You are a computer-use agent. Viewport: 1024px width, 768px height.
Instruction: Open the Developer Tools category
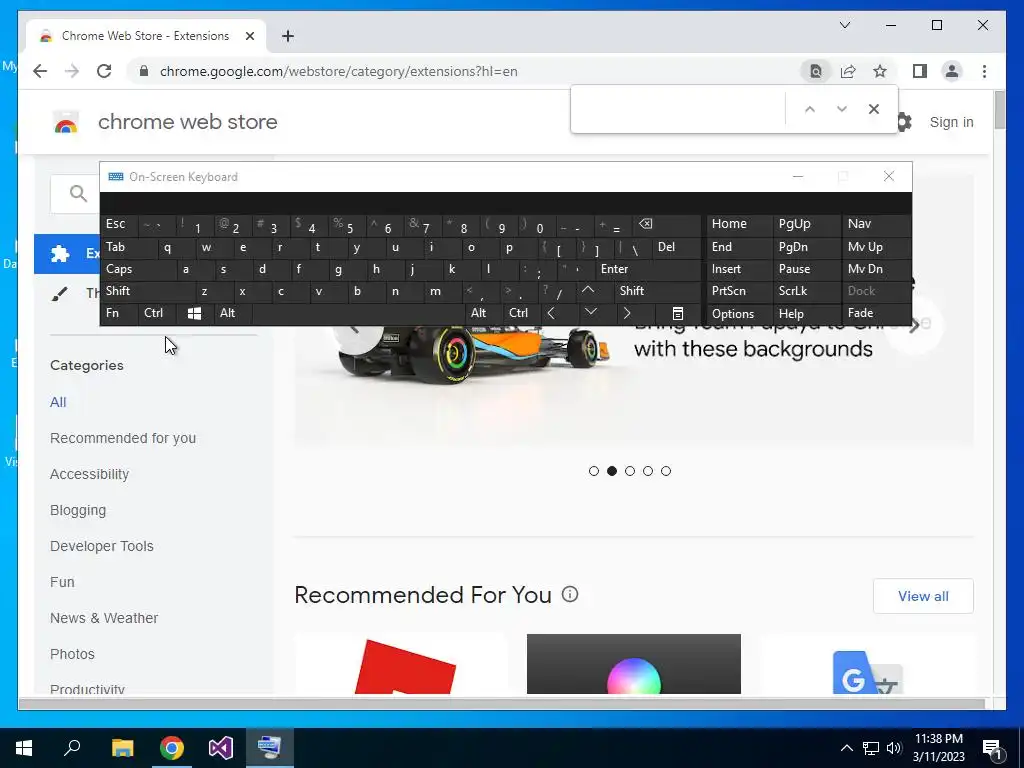[102, 546]
